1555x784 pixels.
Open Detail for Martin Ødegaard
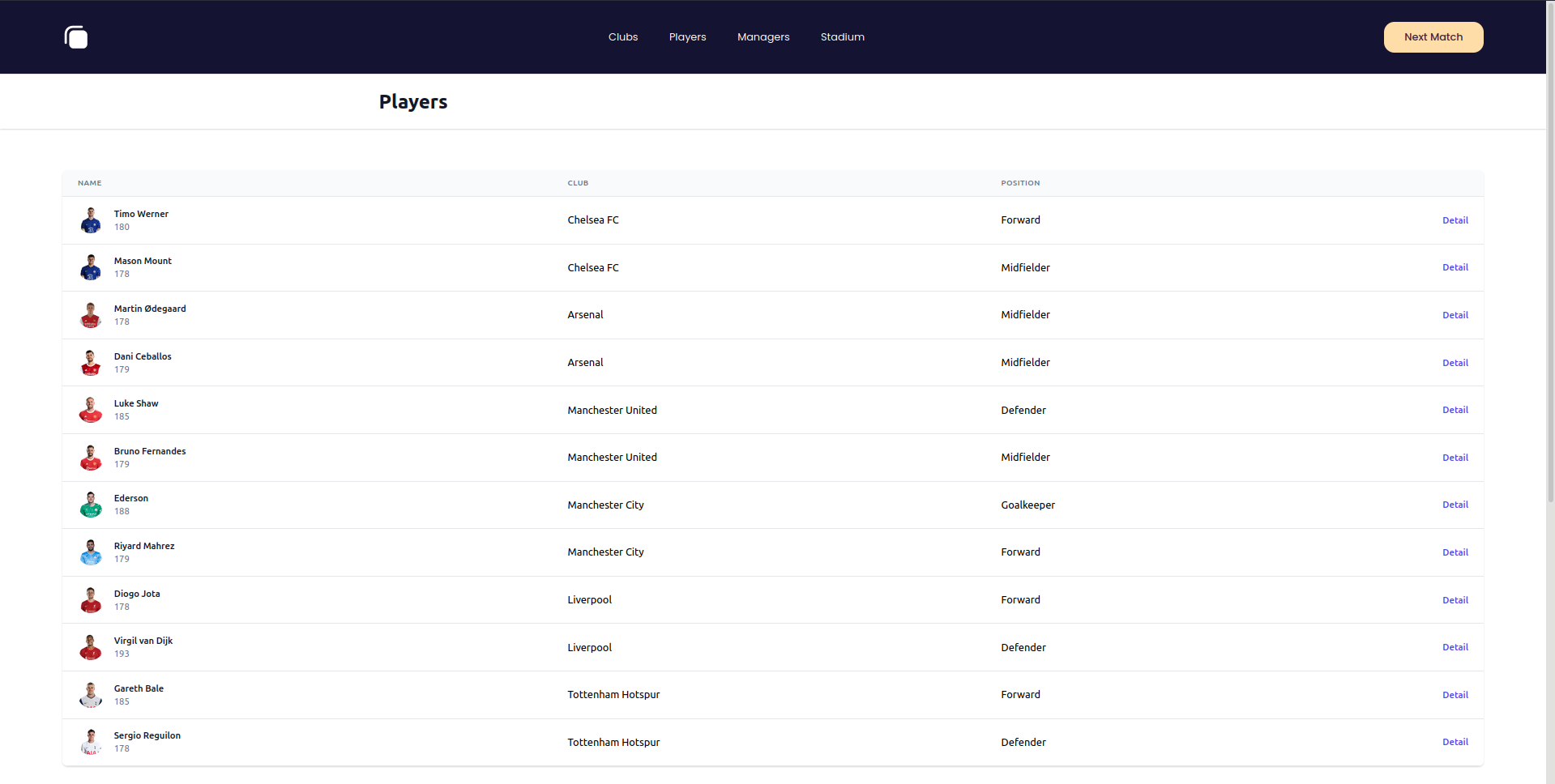point(1455,314)
